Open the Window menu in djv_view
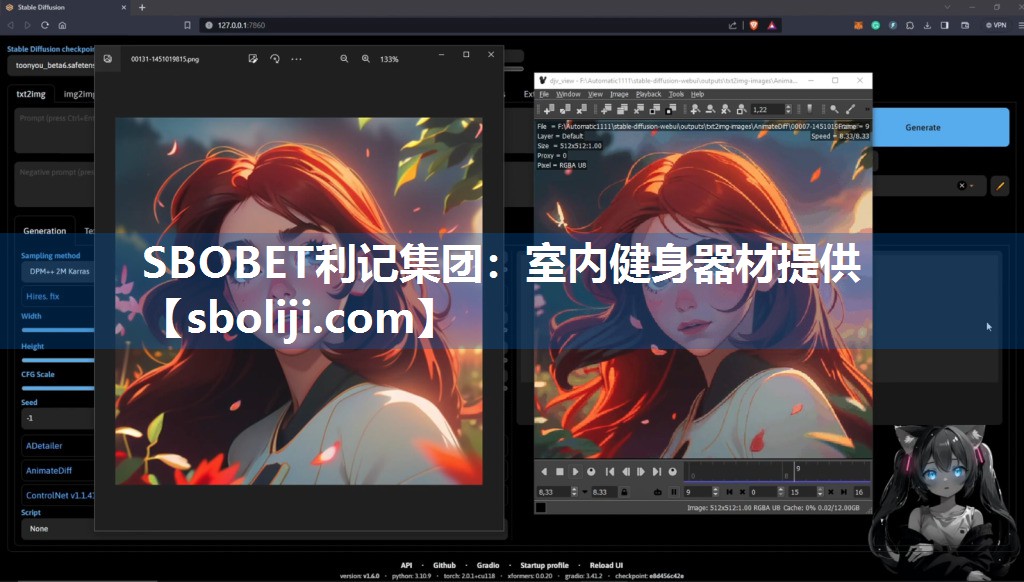1024x582 pixels. [568, 94]
